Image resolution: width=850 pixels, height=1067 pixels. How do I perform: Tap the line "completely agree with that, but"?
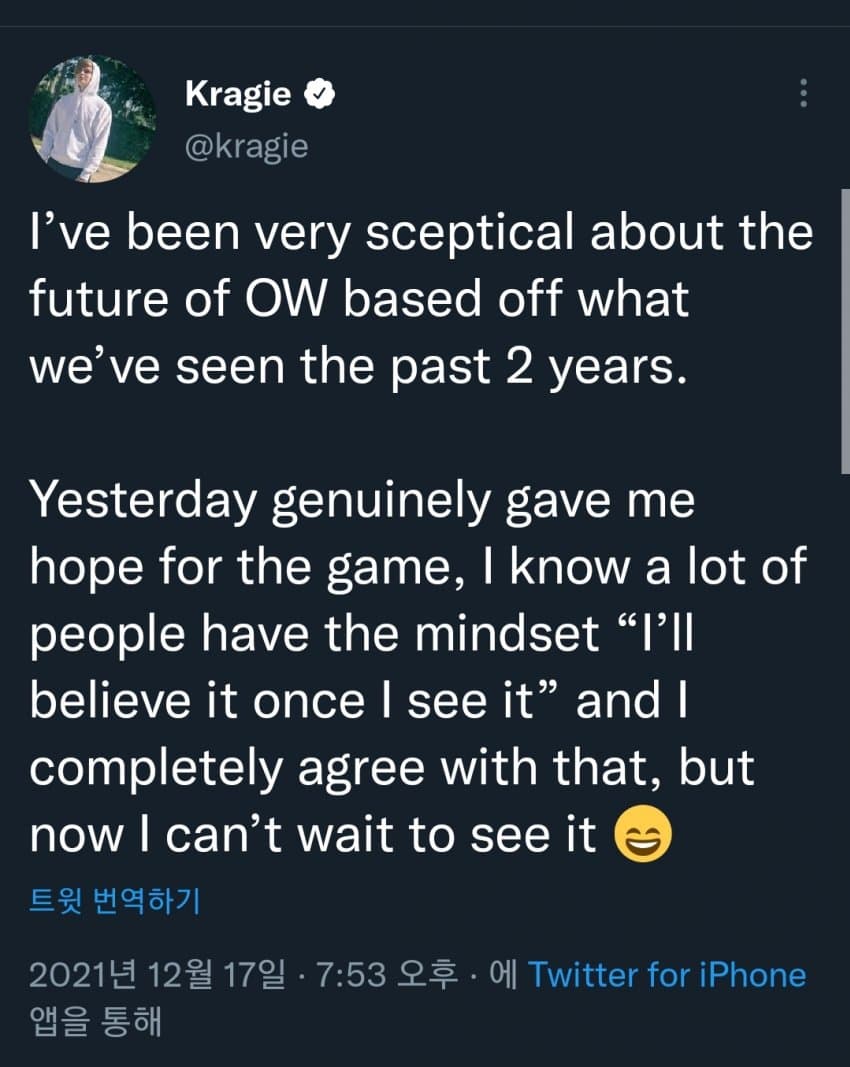(x=391, y=769)
